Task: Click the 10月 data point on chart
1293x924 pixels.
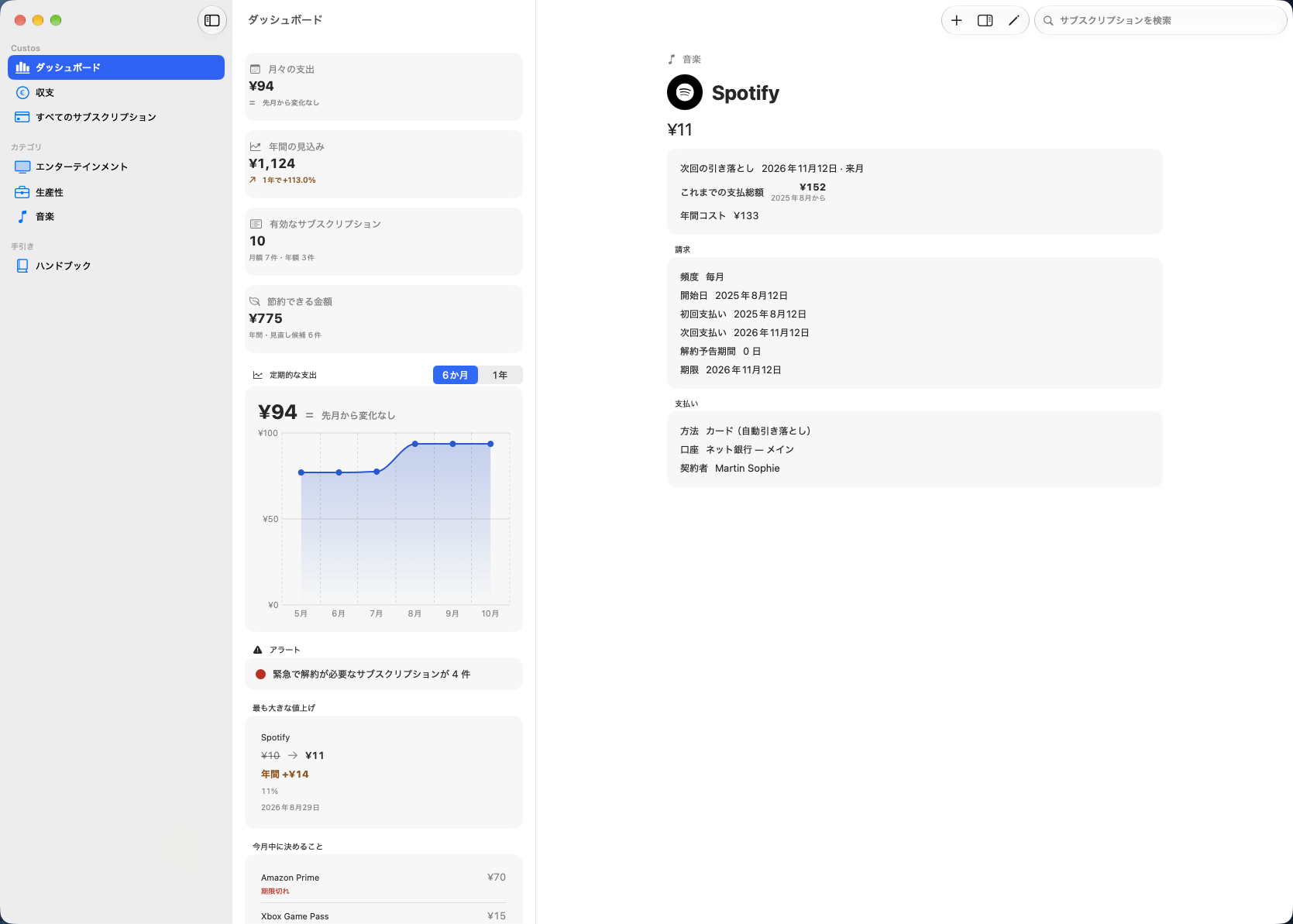Action: click(x=490, y=444)
